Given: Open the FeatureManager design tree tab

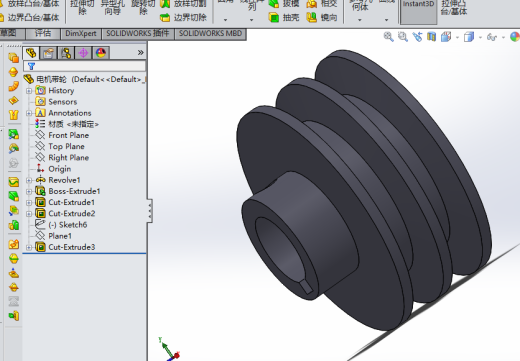Looking at the screenshot, I should click(x=31, y=53).
